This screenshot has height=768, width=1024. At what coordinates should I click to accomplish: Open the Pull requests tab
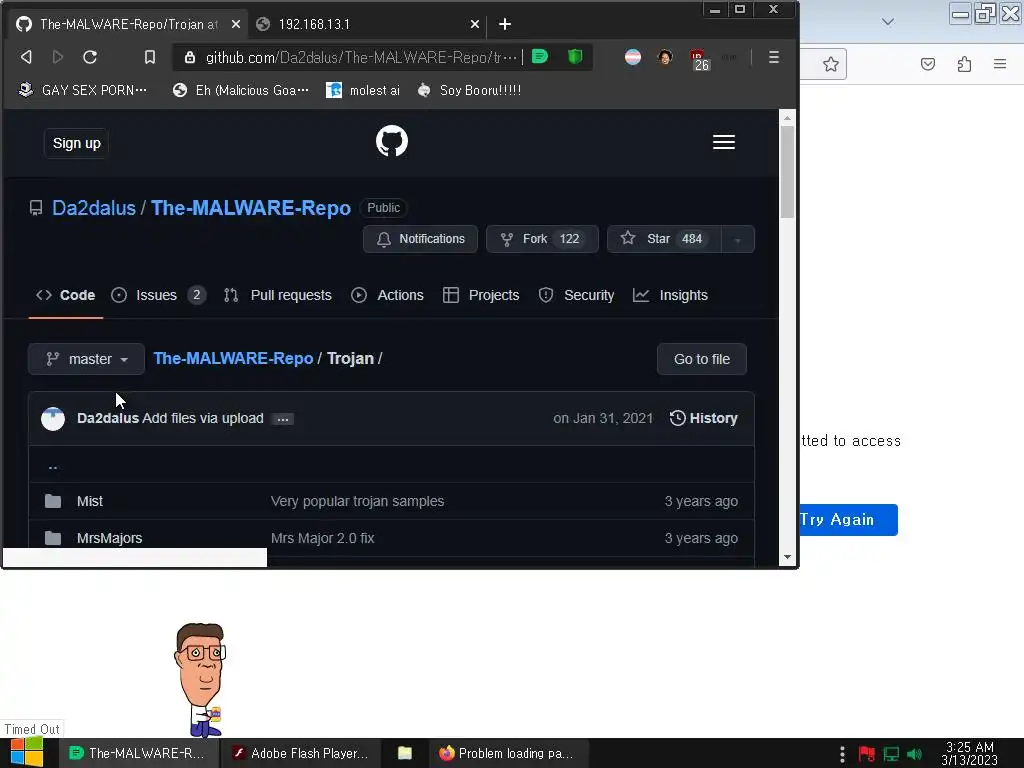click(278, 295)
